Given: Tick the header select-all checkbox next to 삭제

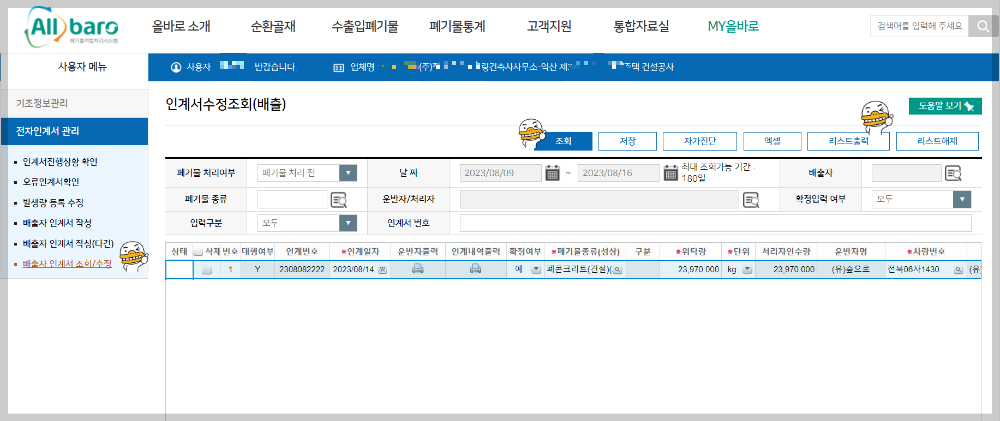Looking at the screenshot, I should click(x=198, y=251).
